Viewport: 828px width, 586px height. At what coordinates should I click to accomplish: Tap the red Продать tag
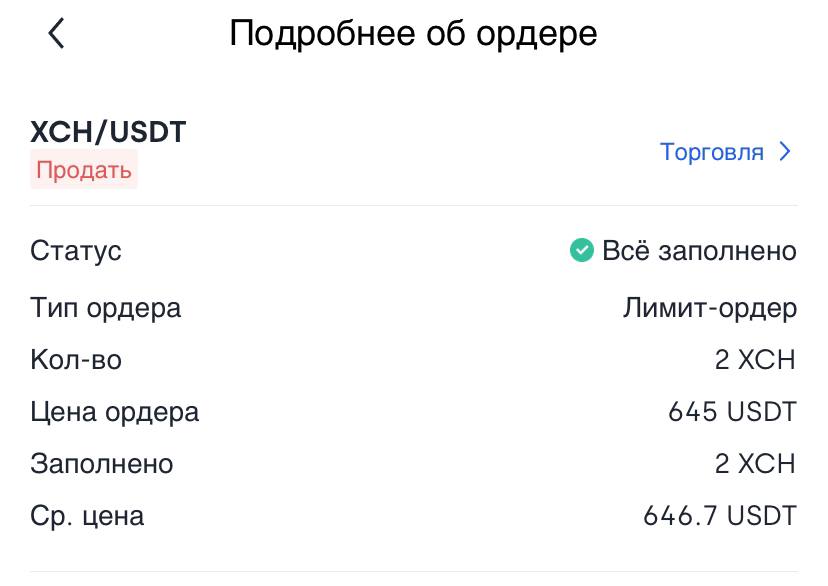pyautogui.click(x=84, y=169)
